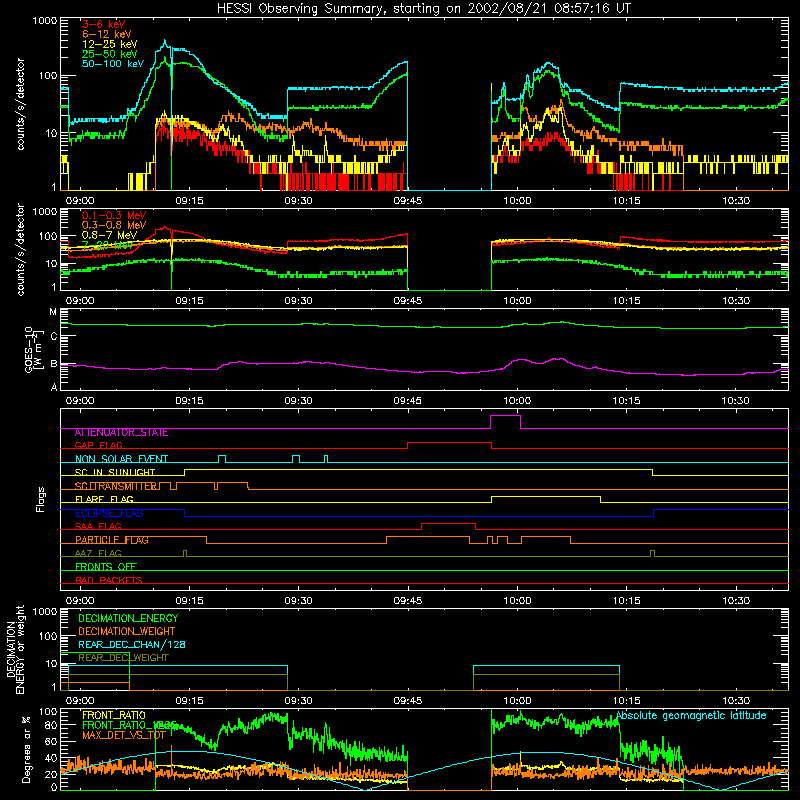800x800 pixels.
Task: Select the SC_TRANSMITTER flag label
Action: point(115,486)
